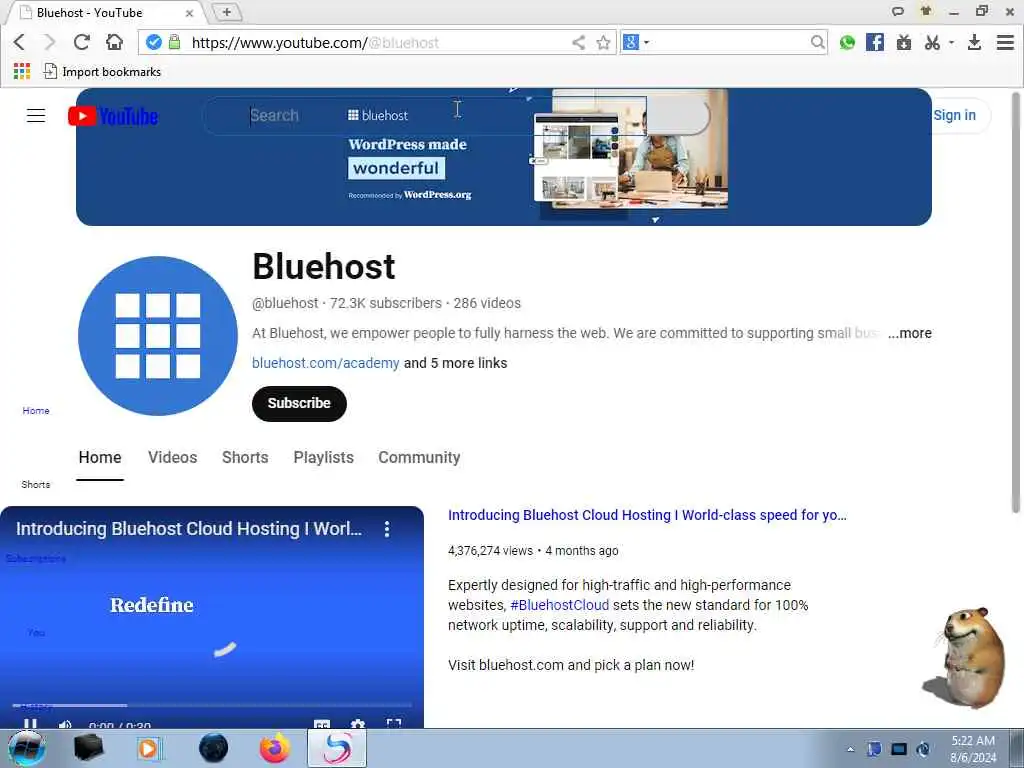Screen dimensions: 1024x768
Task: Pause the playing video
Action: coord(30,724)
